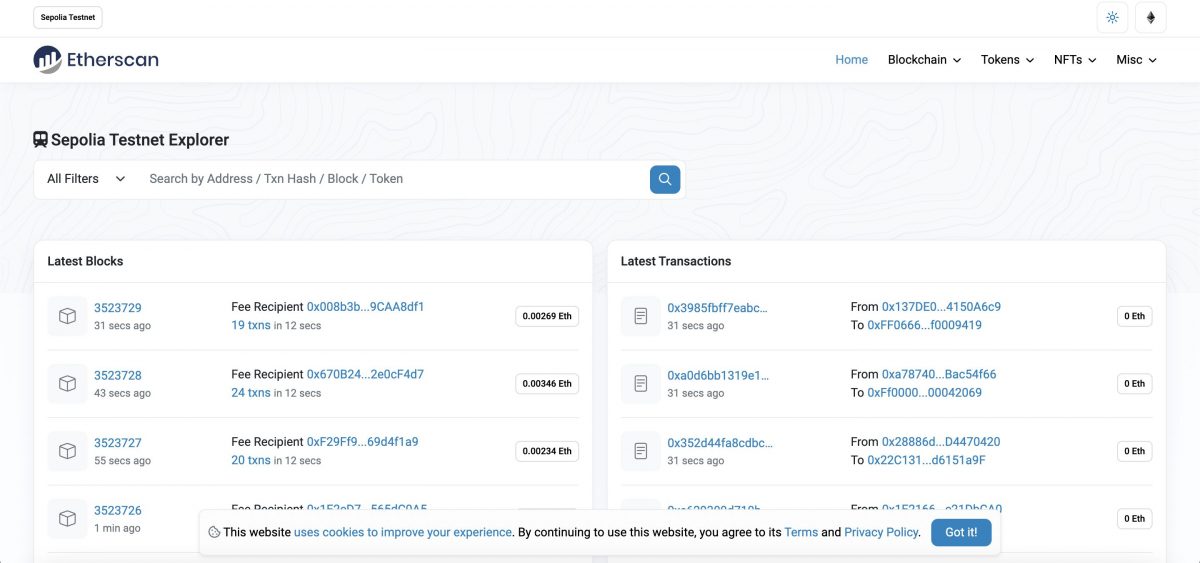Click document icon for transaction 0x352d44fa8cdbc
Viewport: 1200px width, 563px height.
click(641, 451)
